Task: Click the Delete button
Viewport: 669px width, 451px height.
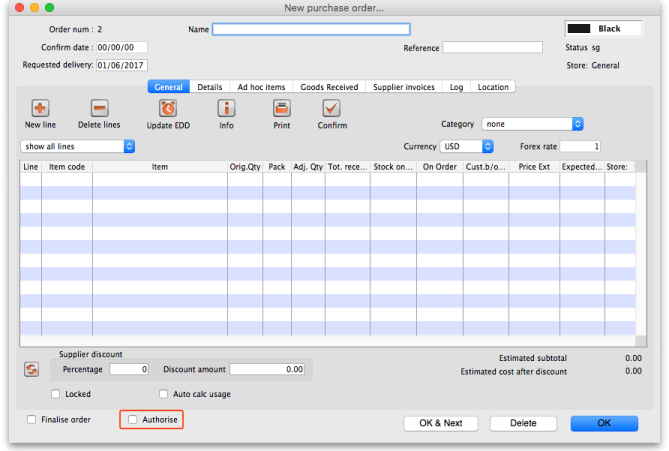Action: tap(523, 423)
